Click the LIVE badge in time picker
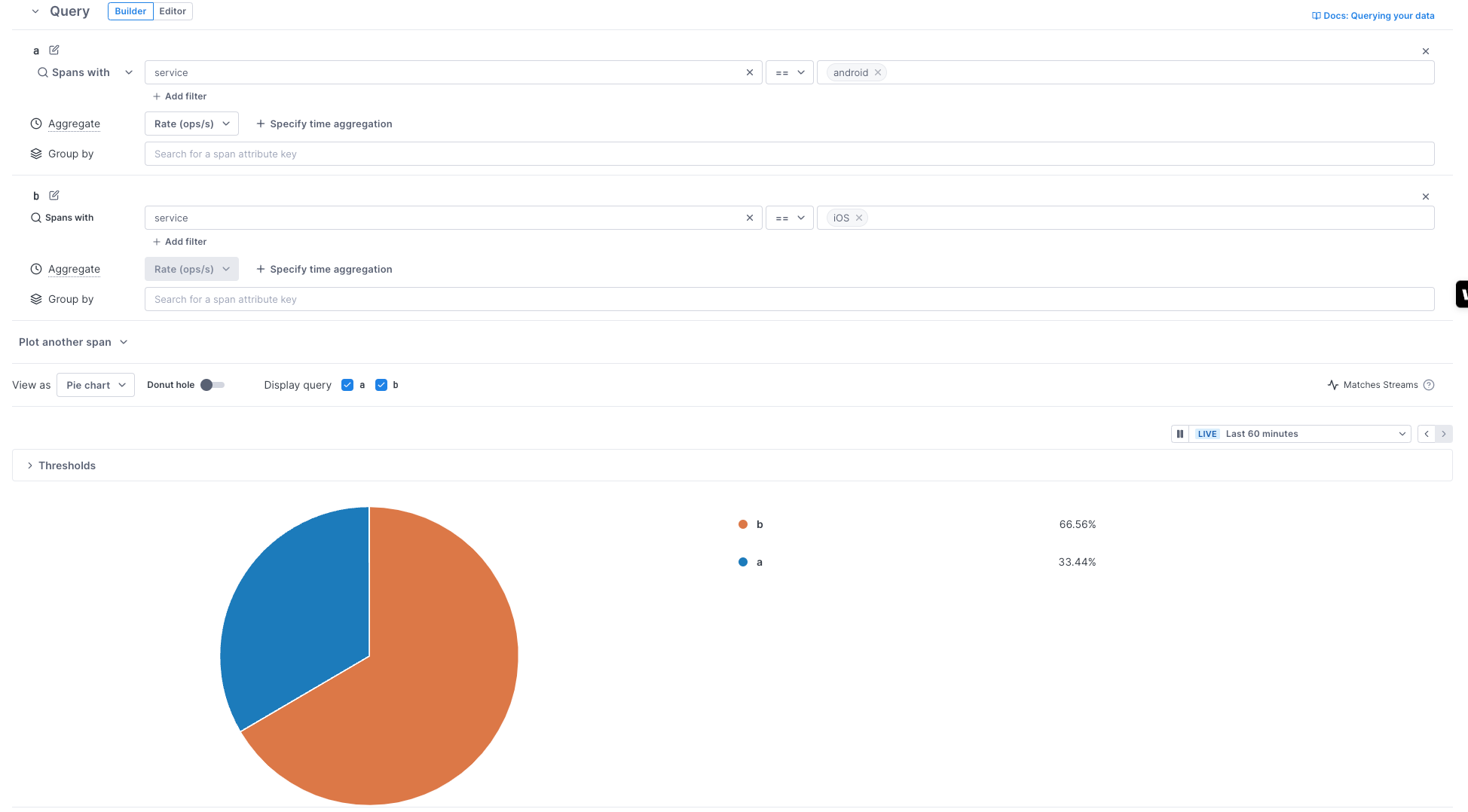 (1207, 434)
